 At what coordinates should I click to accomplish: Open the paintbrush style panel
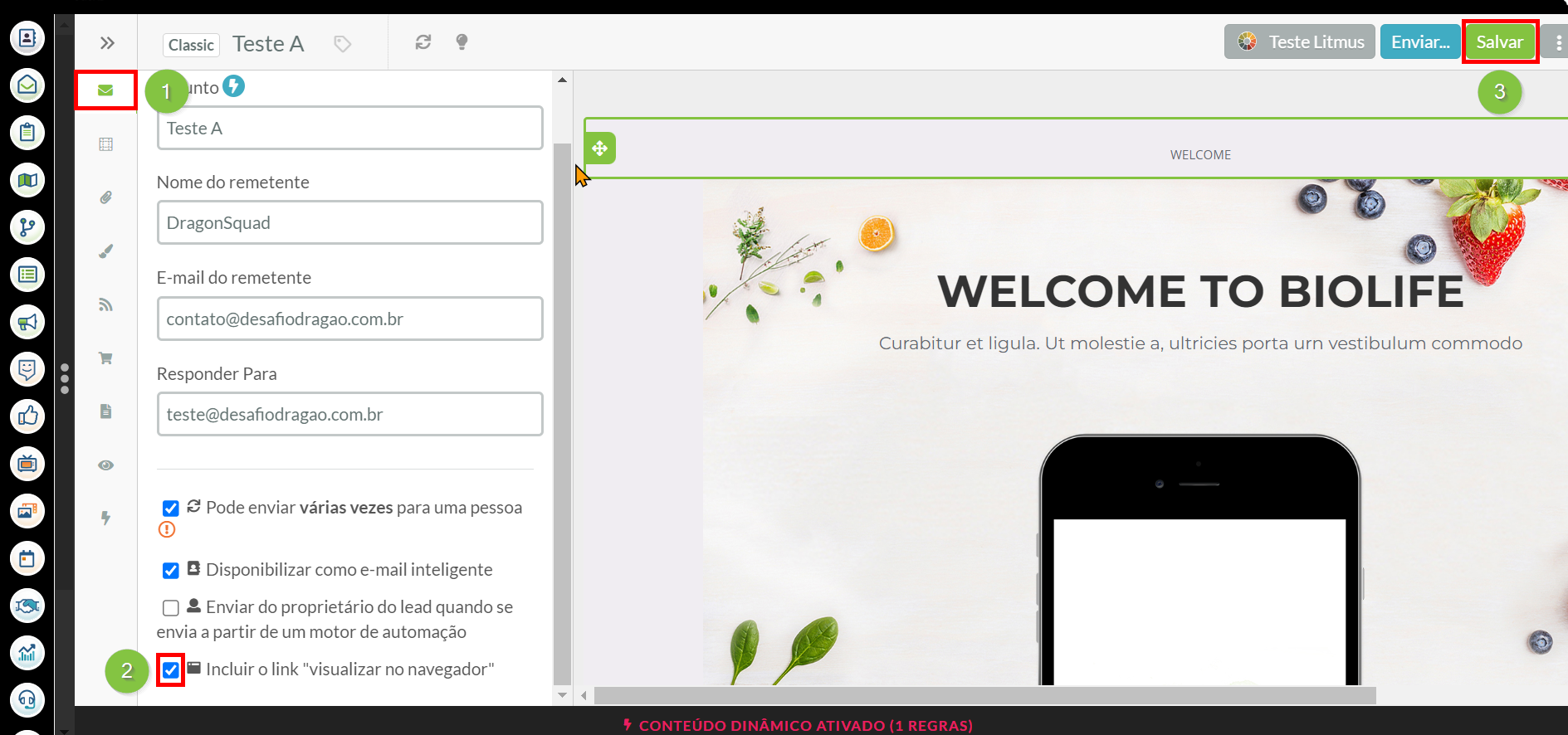coord(105,251)
